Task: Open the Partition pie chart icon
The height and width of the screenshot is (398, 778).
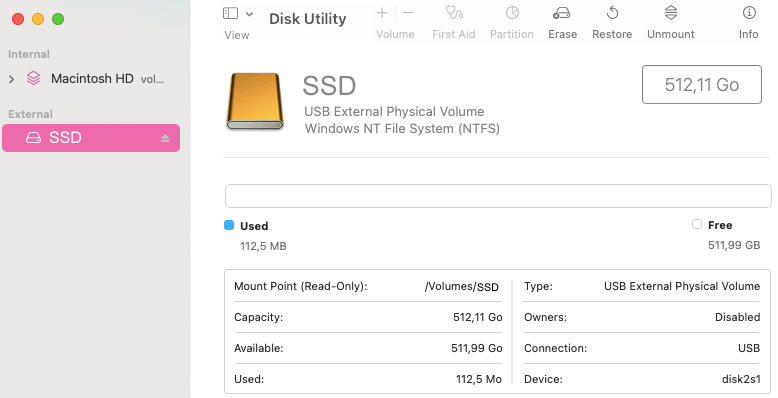Action: [x=512, y=12]
